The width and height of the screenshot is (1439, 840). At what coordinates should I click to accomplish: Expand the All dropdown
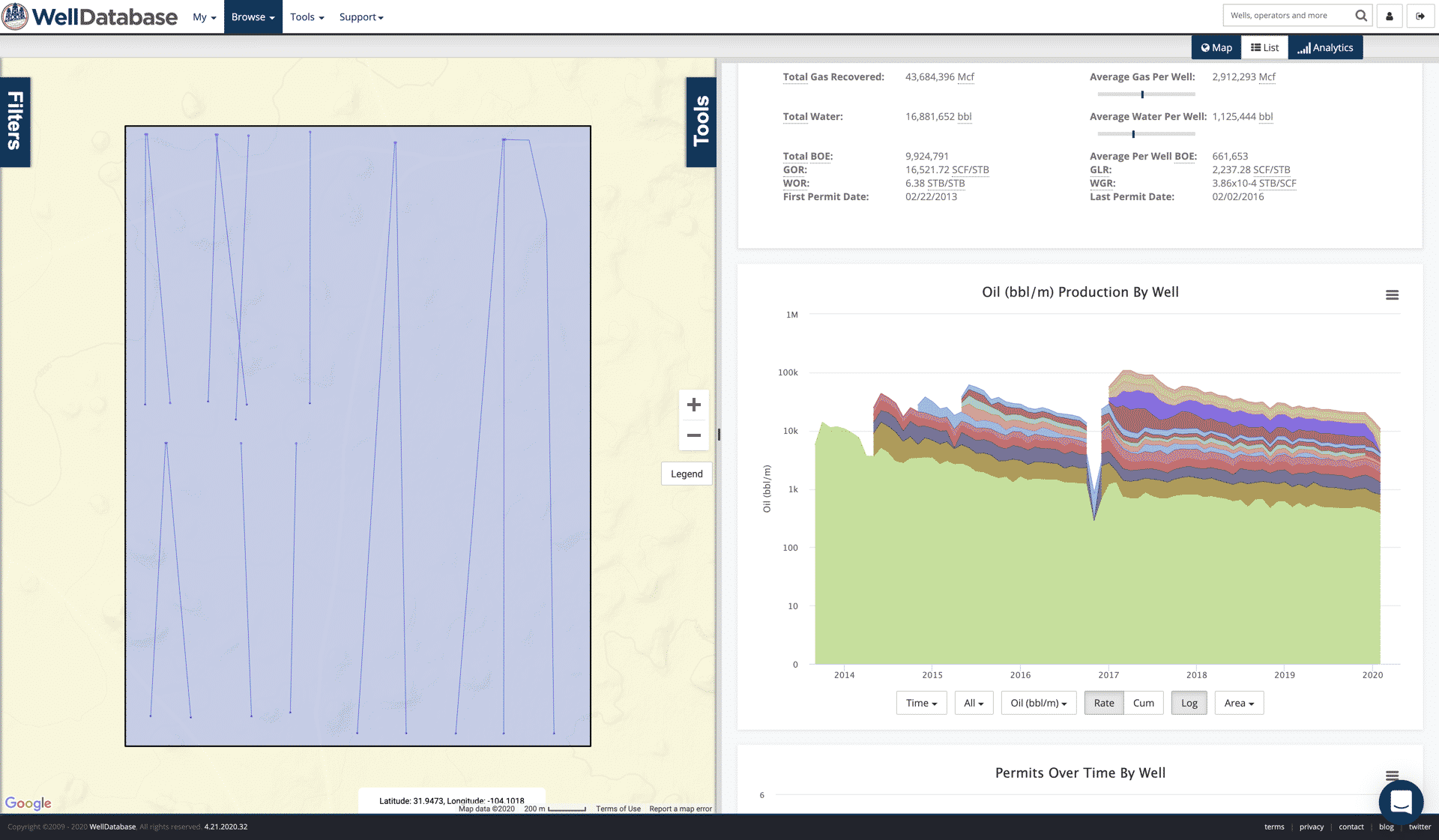pyautogui.click(x=974, y=703)
